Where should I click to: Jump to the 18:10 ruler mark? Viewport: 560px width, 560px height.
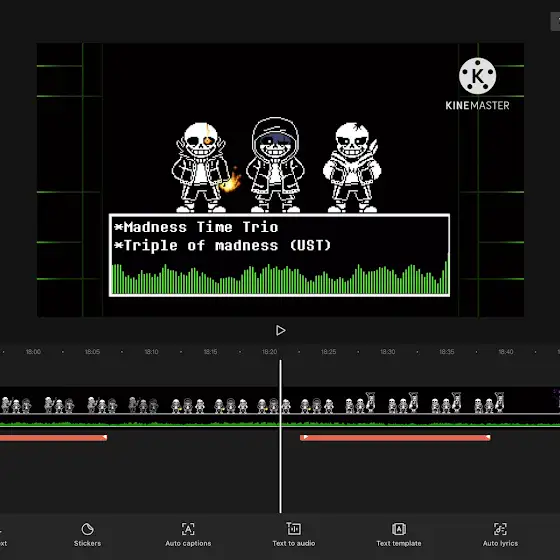coord(151,352)
